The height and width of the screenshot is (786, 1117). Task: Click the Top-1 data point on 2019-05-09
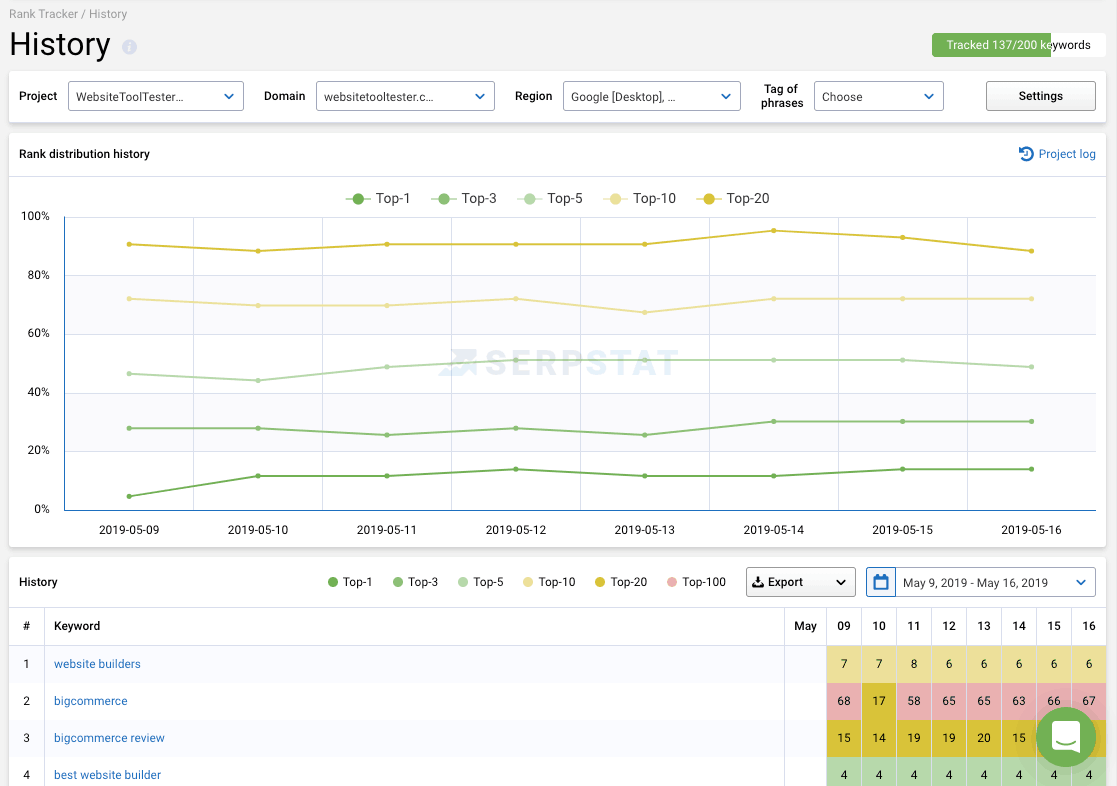pyautogui.click(x=129, y=497)
